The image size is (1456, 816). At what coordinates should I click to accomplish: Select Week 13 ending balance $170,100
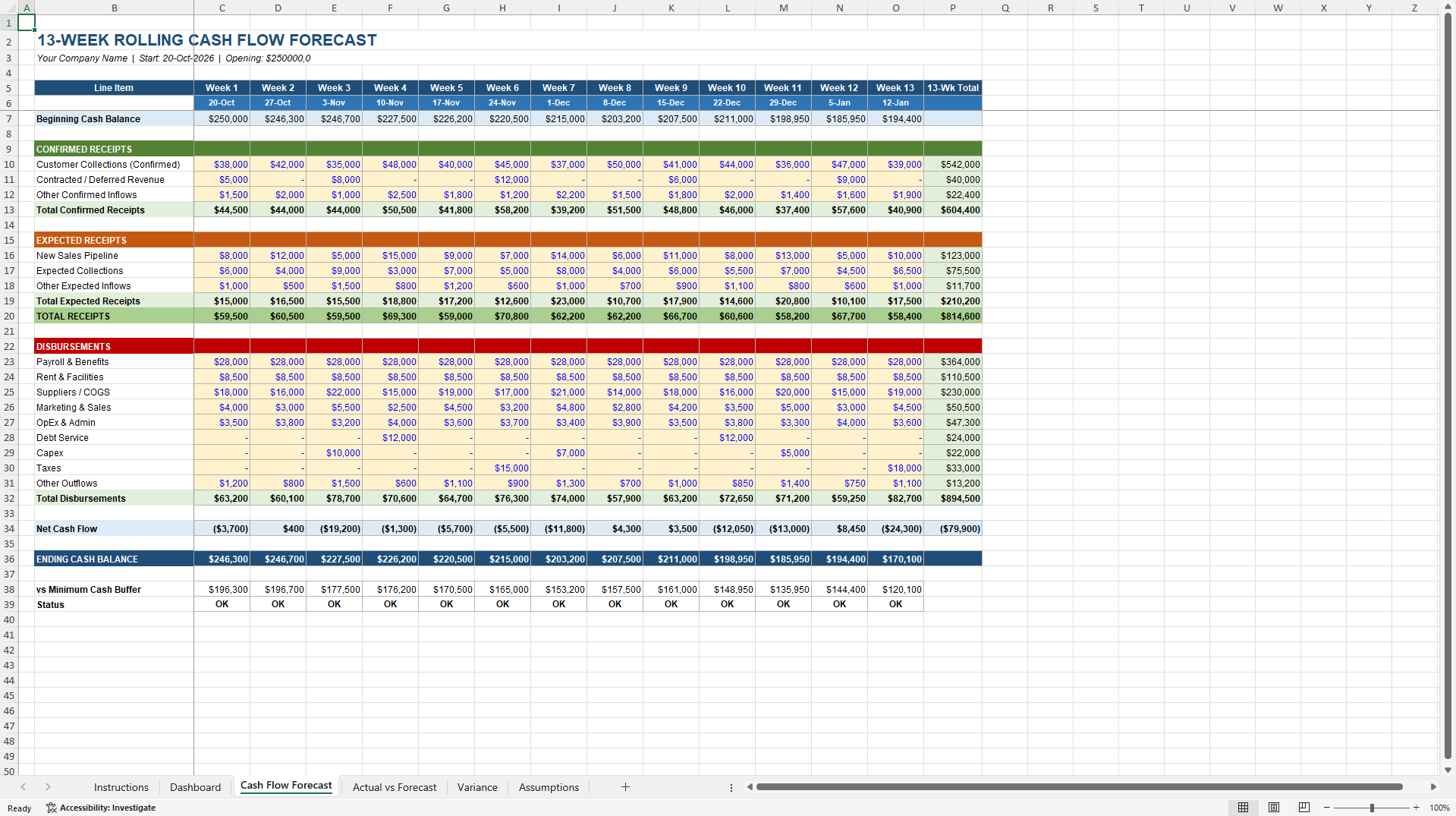[895, 559]
